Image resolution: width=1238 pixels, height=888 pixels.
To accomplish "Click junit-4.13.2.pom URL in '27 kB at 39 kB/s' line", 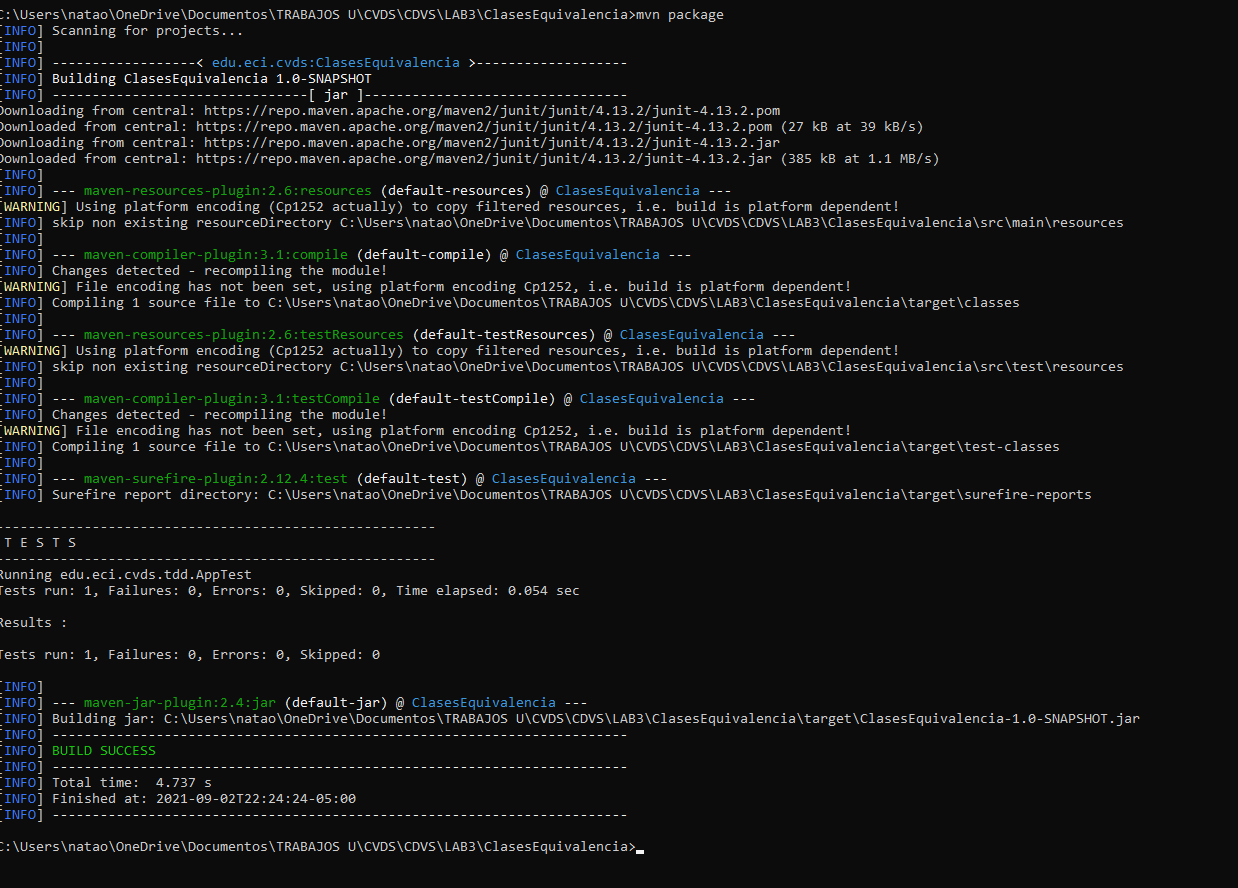I will (x=484, y=127).
